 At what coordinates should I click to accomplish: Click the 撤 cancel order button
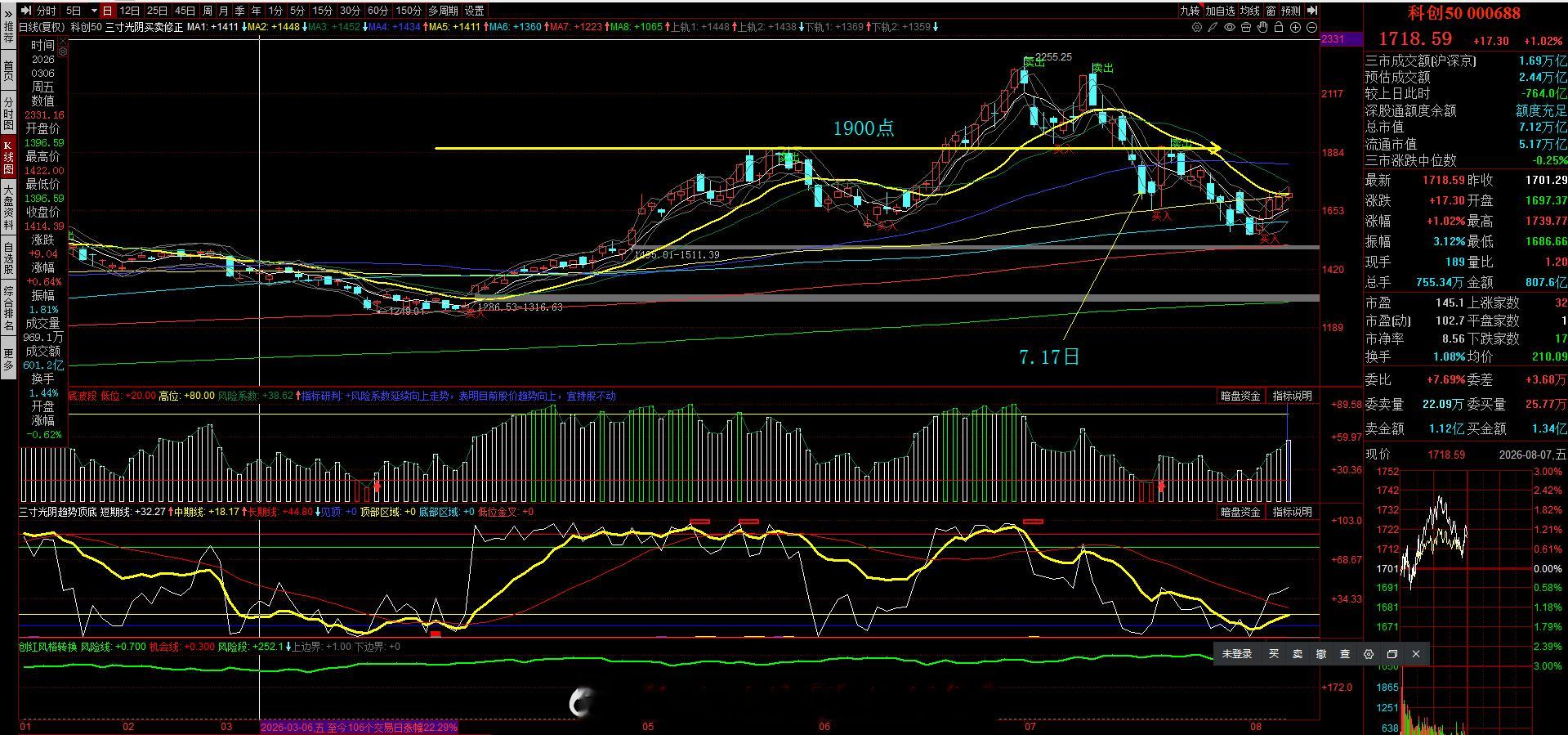[1321, 654]
